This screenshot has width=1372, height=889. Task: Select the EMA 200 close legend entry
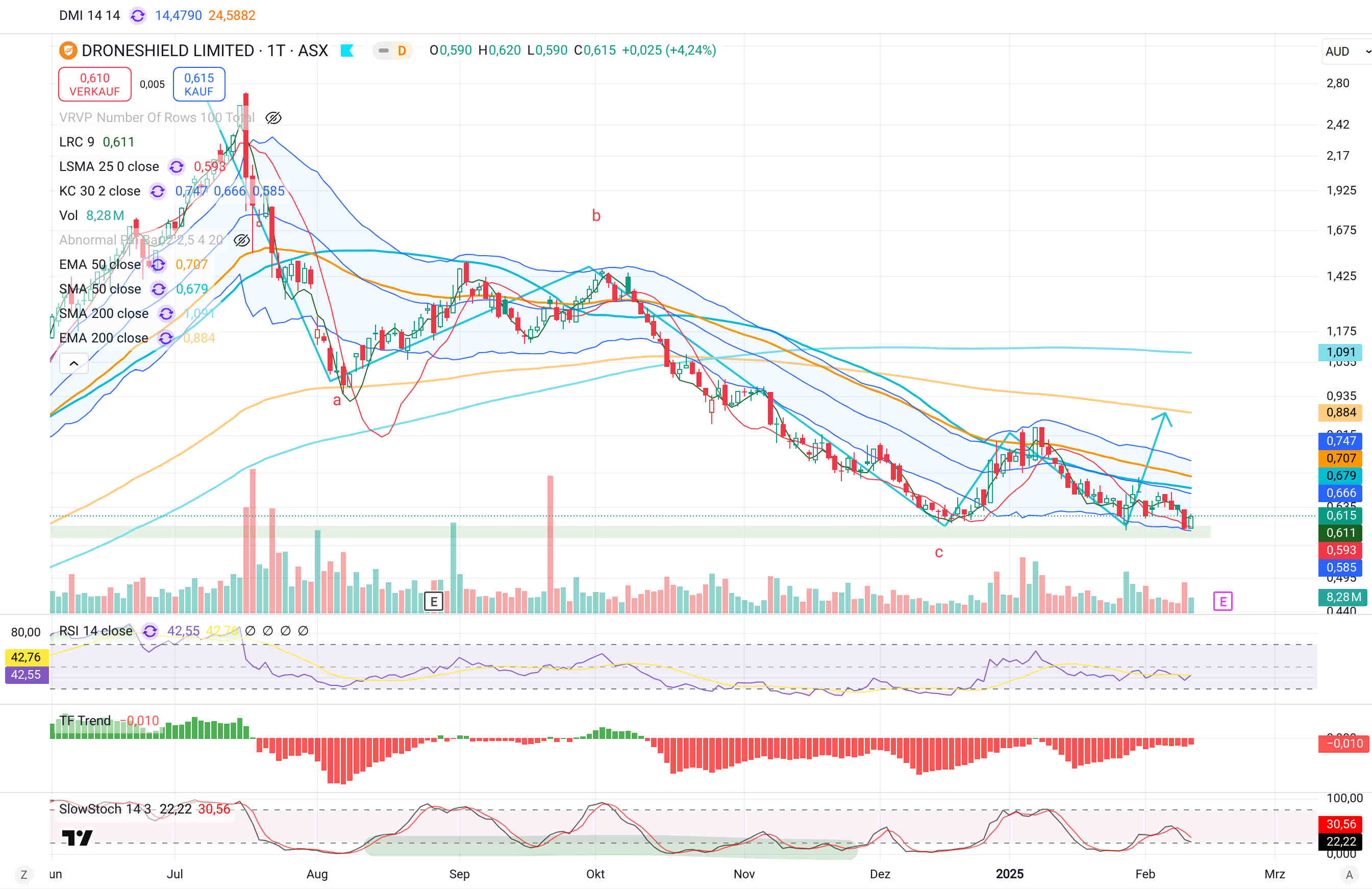(103, 338)
